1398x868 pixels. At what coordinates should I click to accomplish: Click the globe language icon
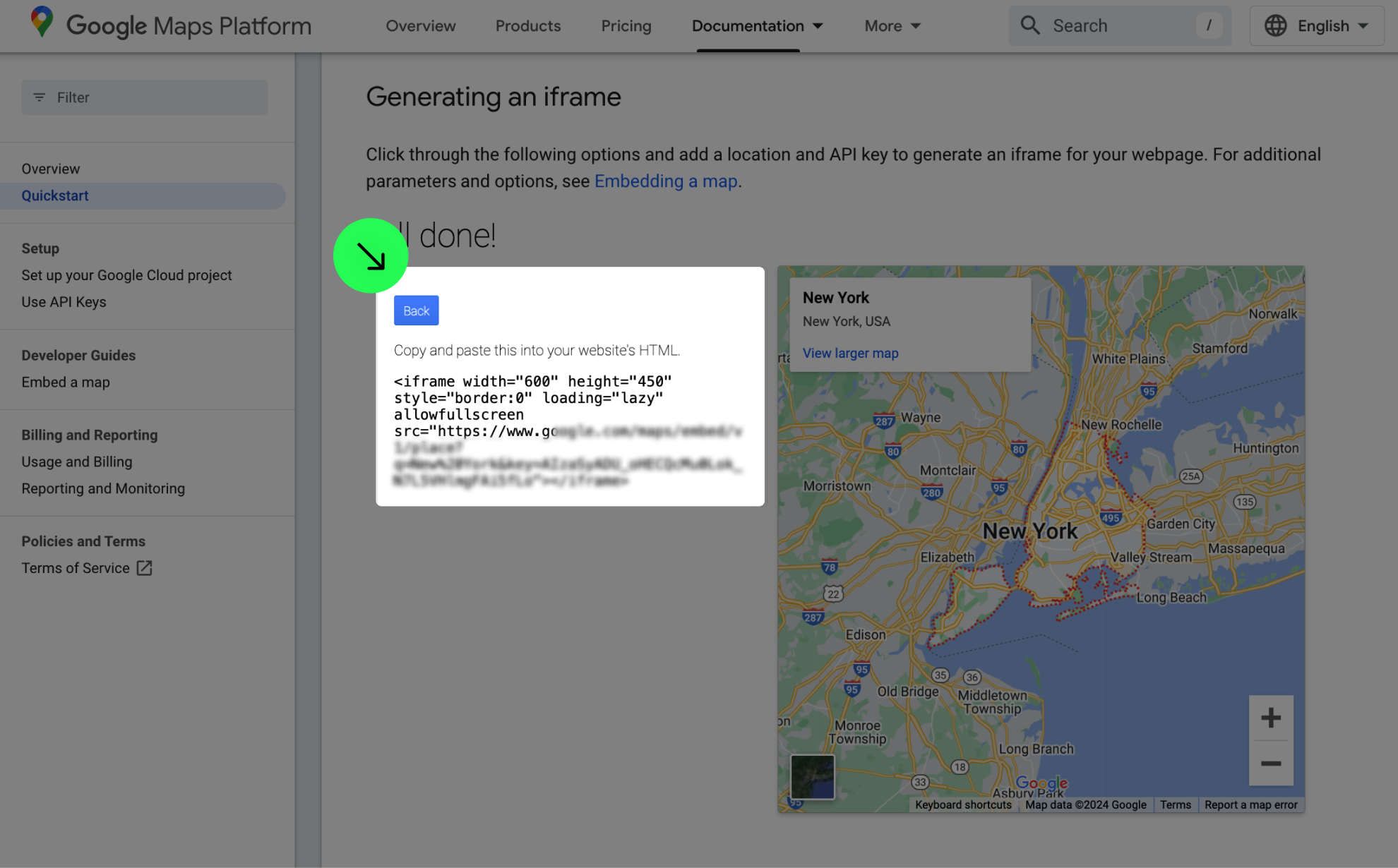(1275, 26)
